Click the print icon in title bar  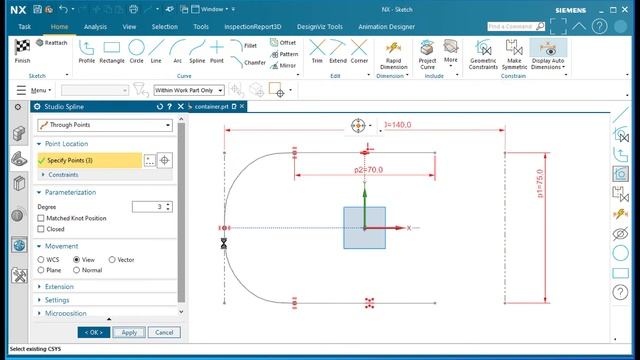(133, 9)
